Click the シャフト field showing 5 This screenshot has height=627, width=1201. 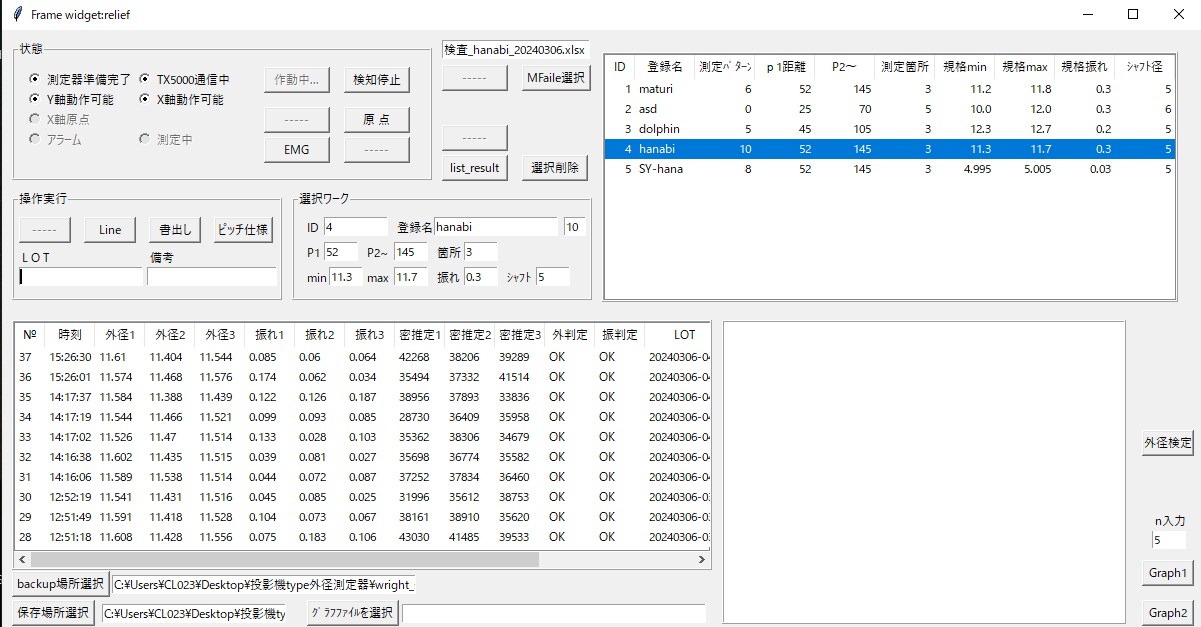click(553, 277)
